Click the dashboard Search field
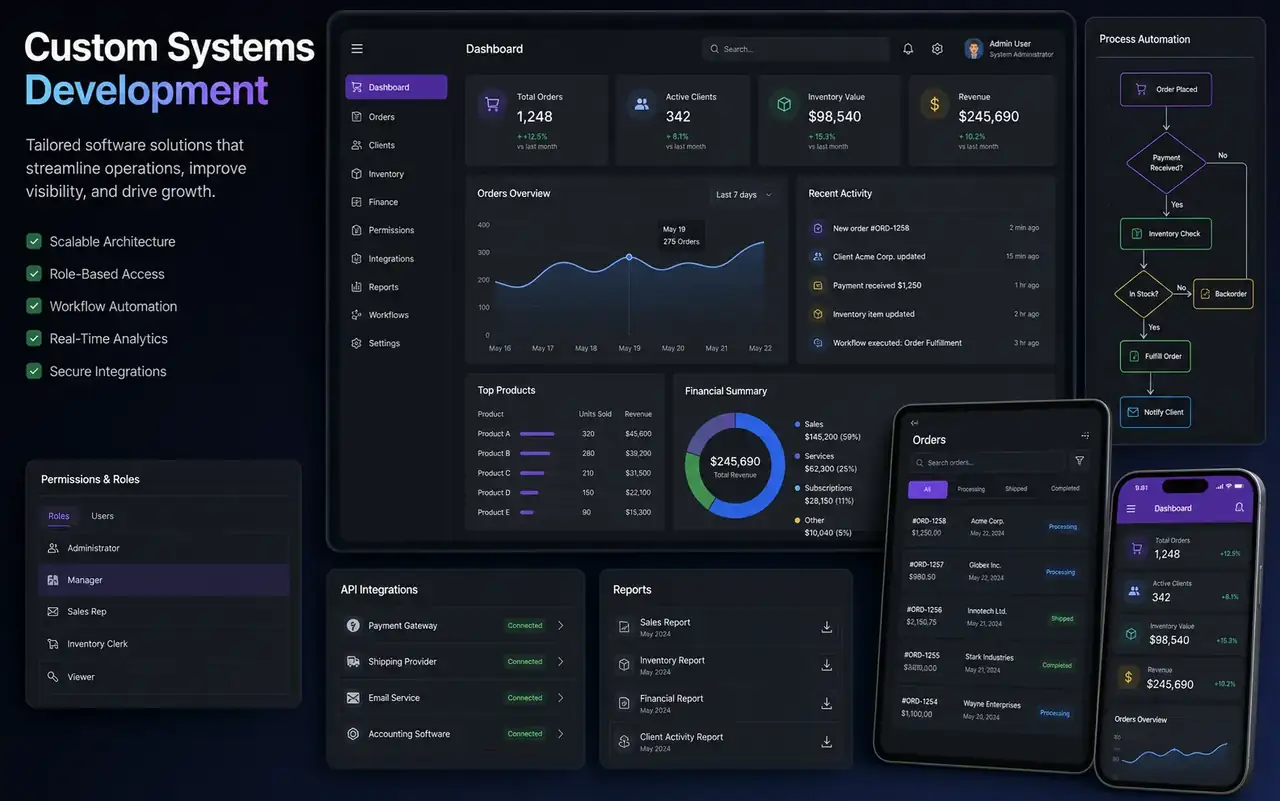Screen dimensions: 1280x801 tap(796, 49)
